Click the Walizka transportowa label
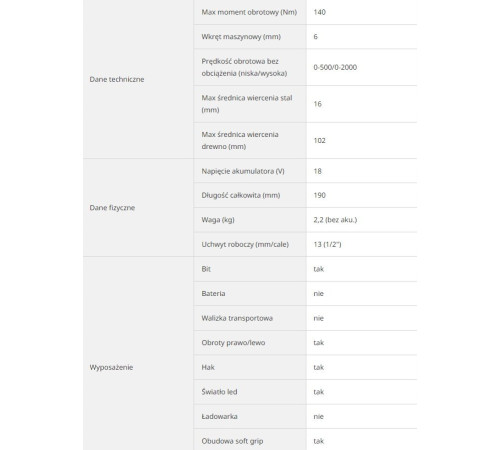This screenshot has height=450, width=500. tap(237, 318)
